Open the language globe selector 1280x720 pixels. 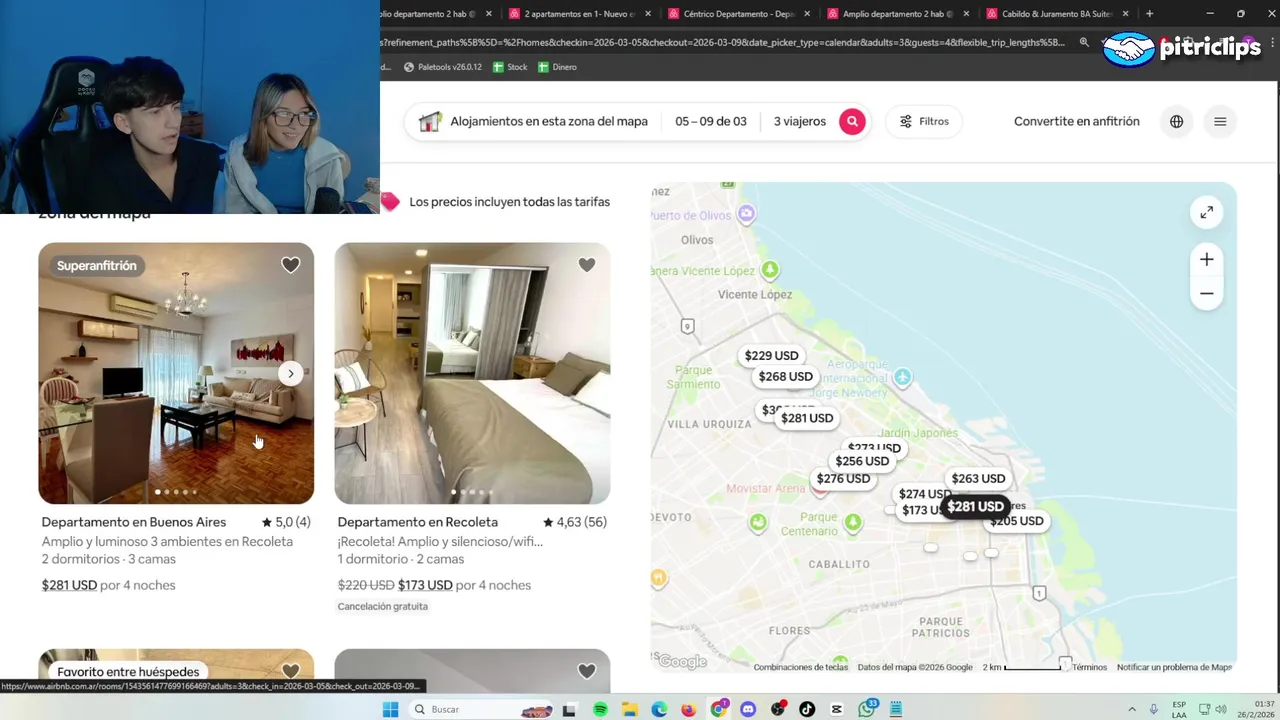(1176, 121)
